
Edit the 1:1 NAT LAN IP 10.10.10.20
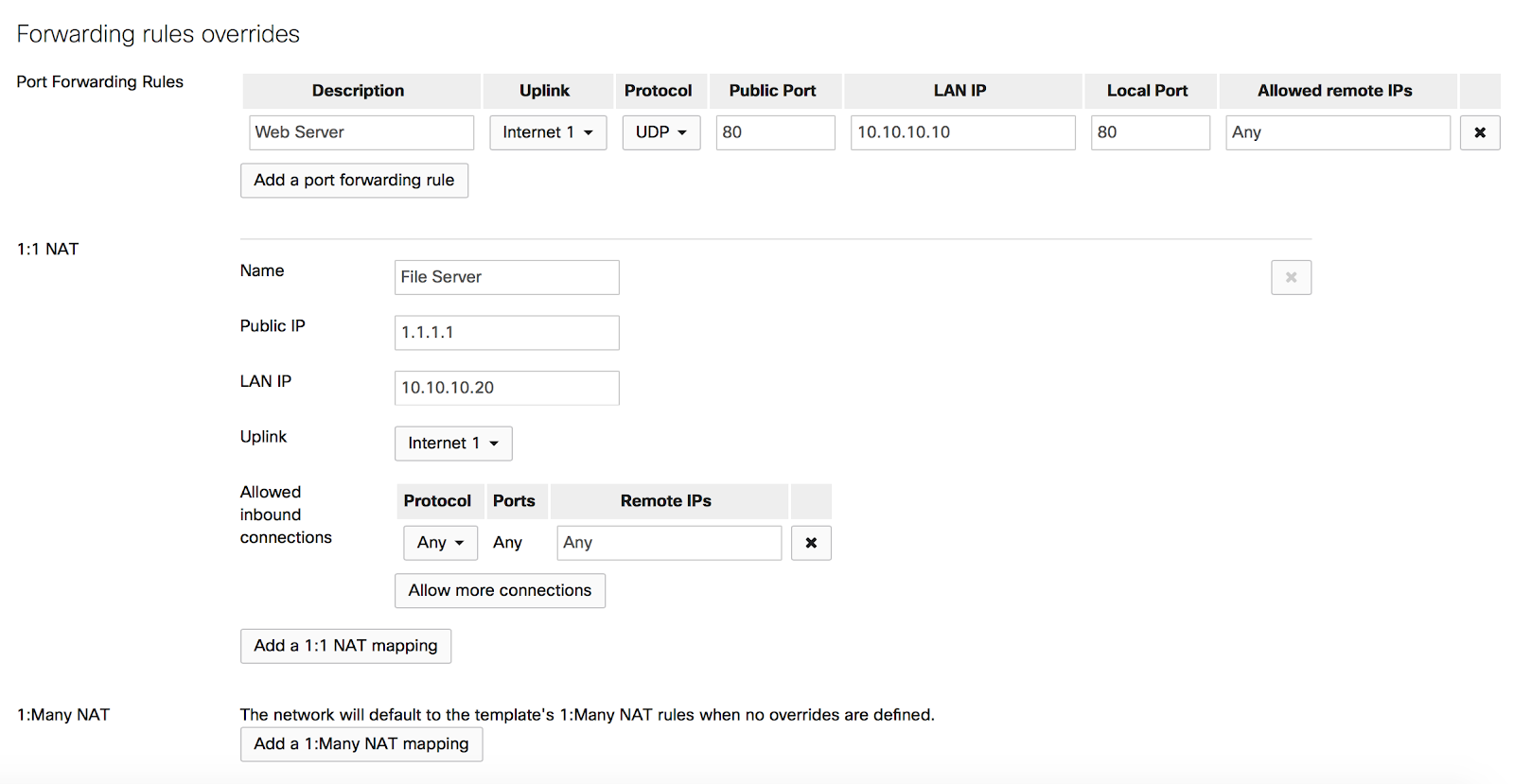[x=506, y=388]
